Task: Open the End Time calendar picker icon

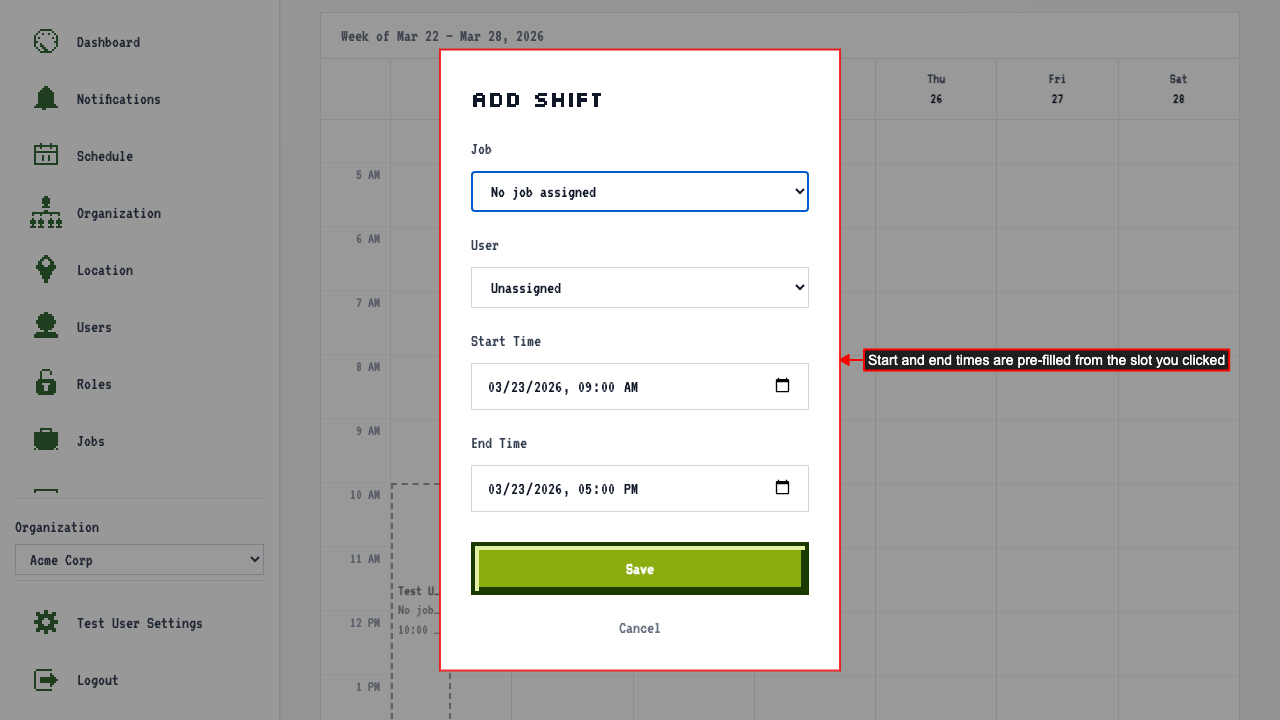Action: click(783, 488)
